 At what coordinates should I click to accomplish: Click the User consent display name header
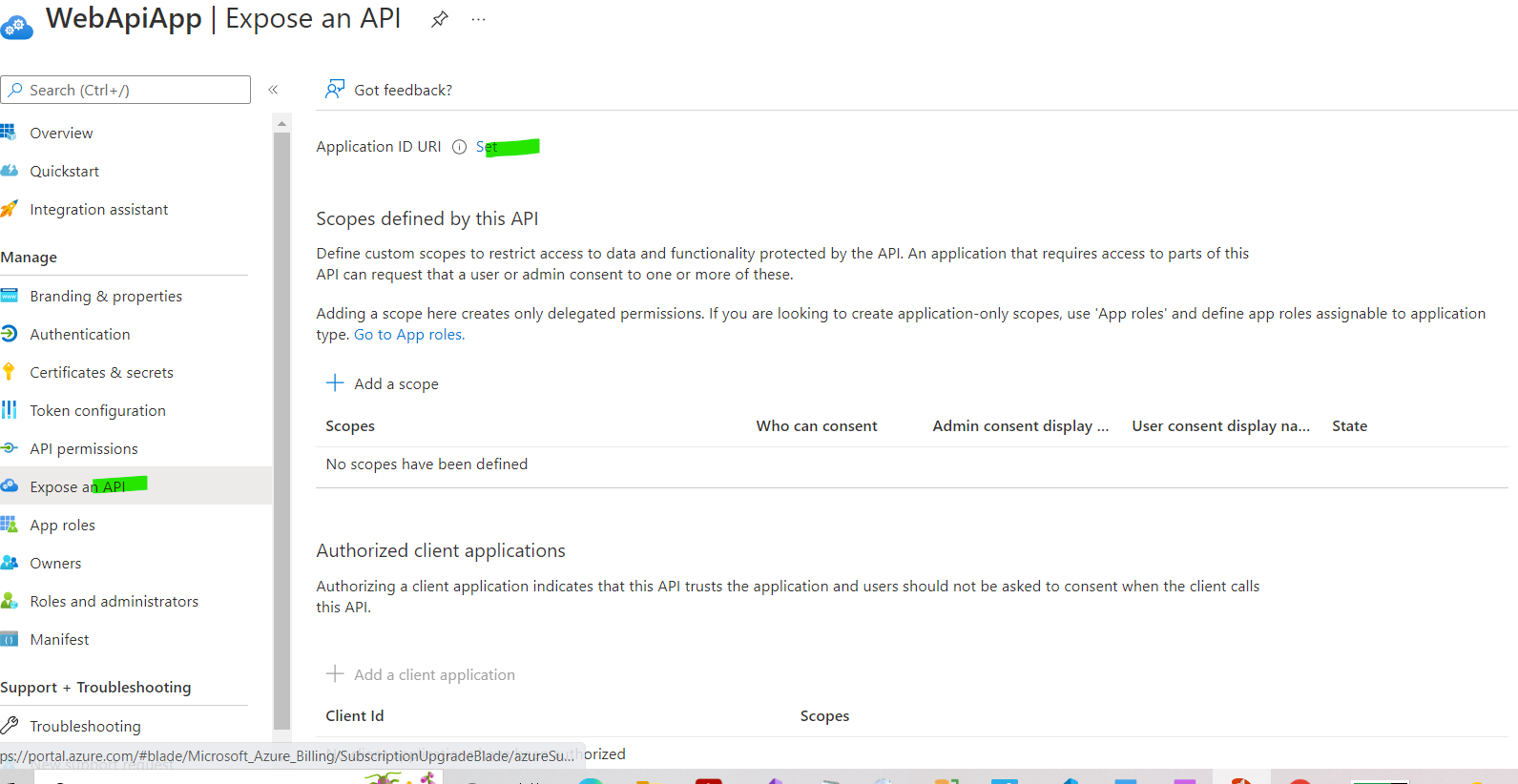[x=1220, y=426]
